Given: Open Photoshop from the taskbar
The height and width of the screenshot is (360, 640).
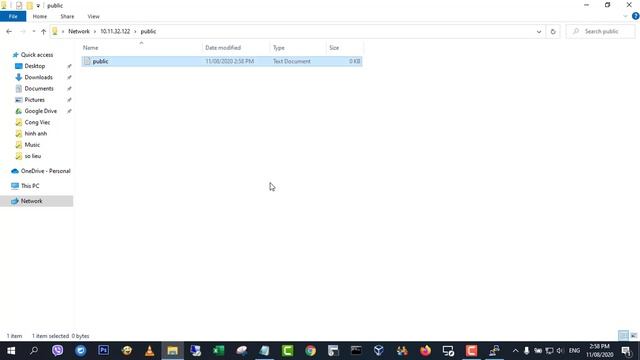Looking at the screenshot, I should (x=103, y=351).
